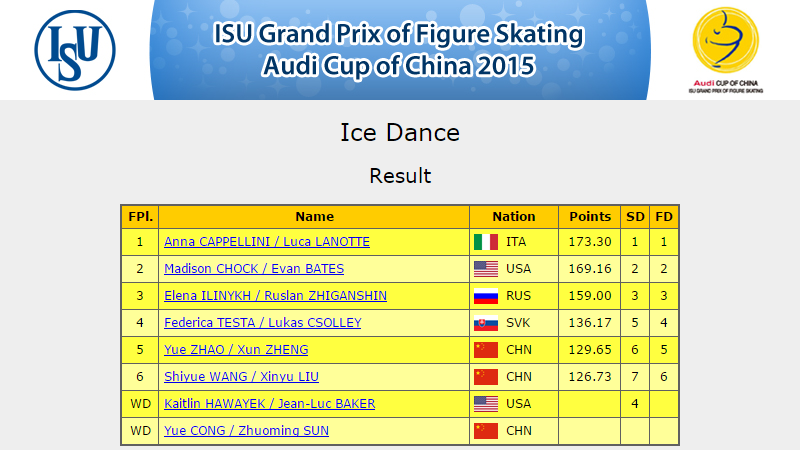
Task: Click the Name column header
Action: (314, 217)
